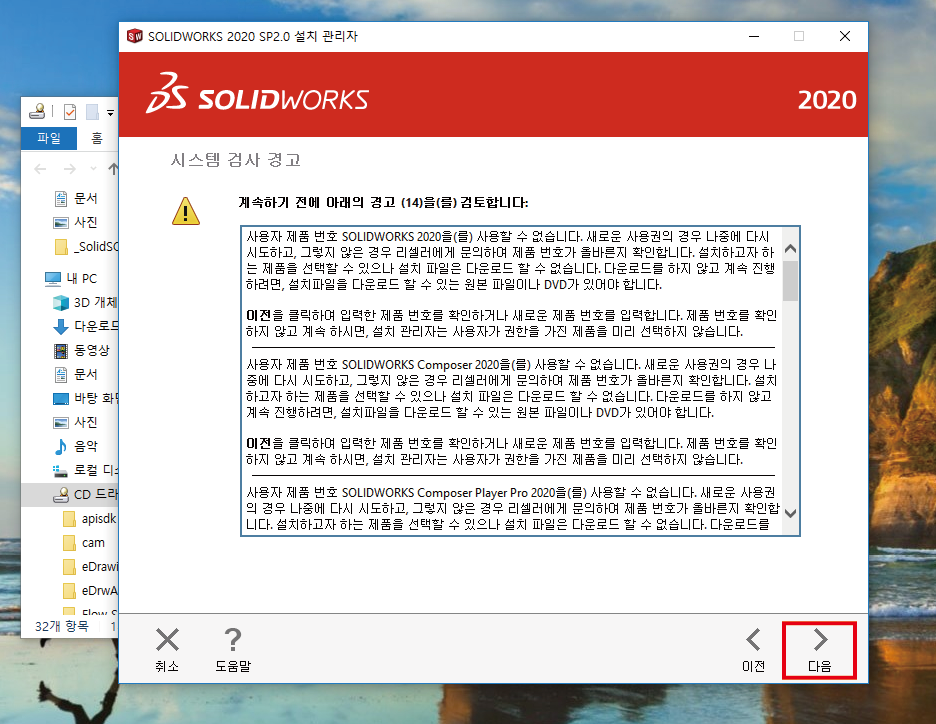The height and width of the screenshot is (724, 936).
Task: Select the _Solid folder in navigation pane
Action: (x=87, y=247)
